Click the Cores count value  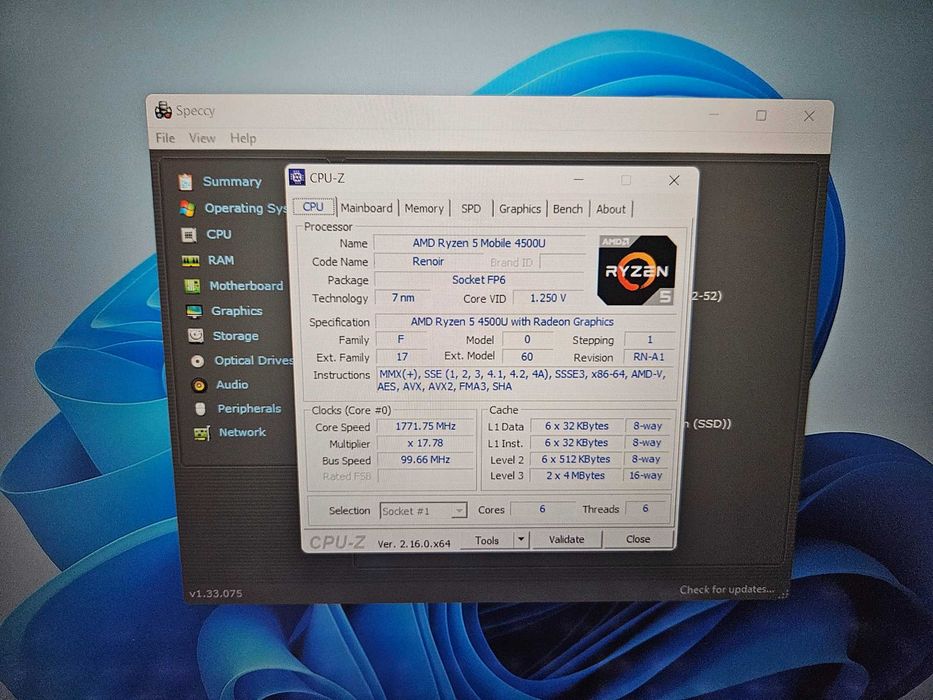point(542,510)
